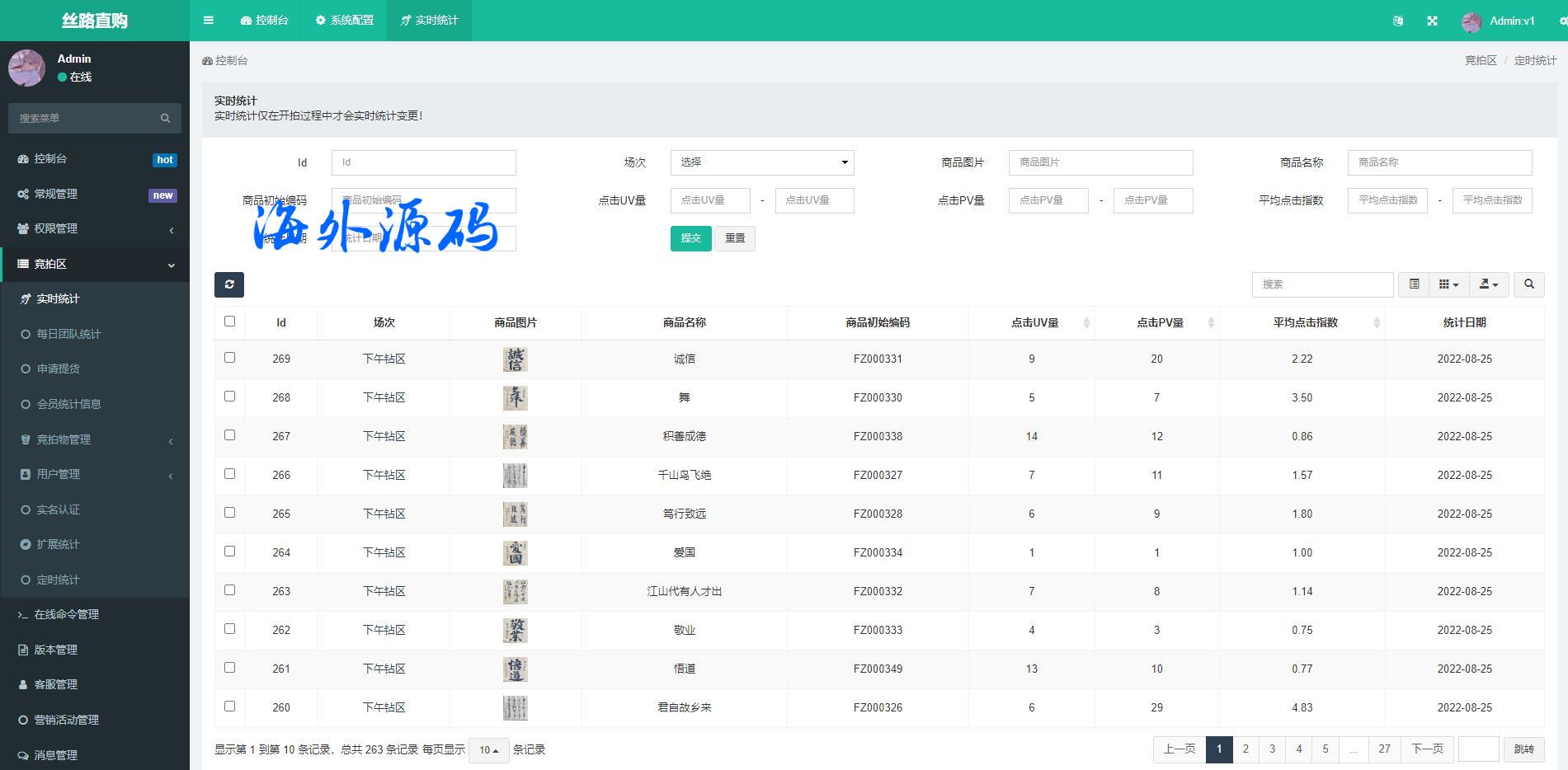Open the 10 per-page size dropdown
Viewport: 1568px width, 770px height.
[488, 750]
